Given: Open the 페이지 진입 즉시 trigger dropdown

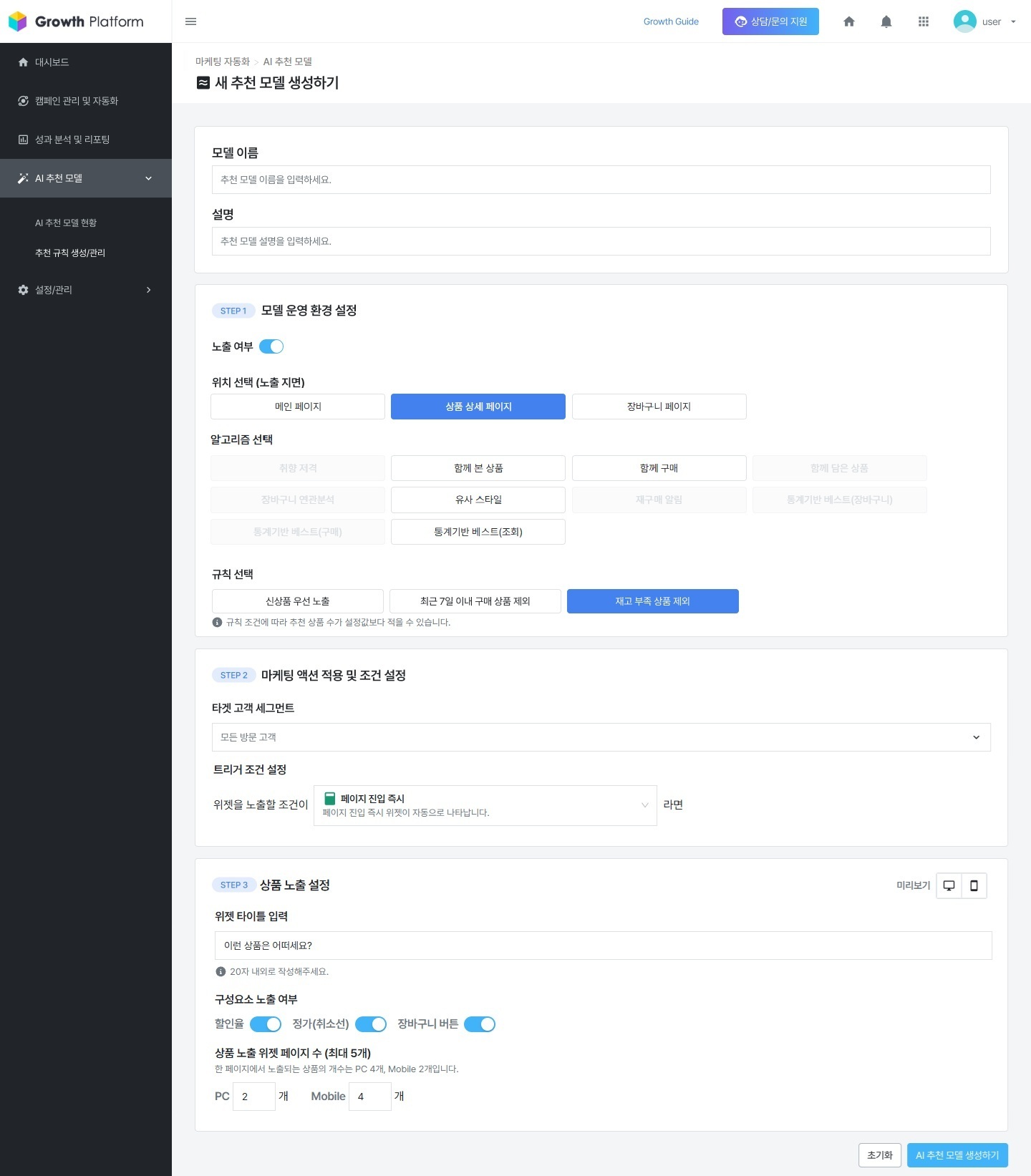Looking at the screenshot, I should (485, 805).
